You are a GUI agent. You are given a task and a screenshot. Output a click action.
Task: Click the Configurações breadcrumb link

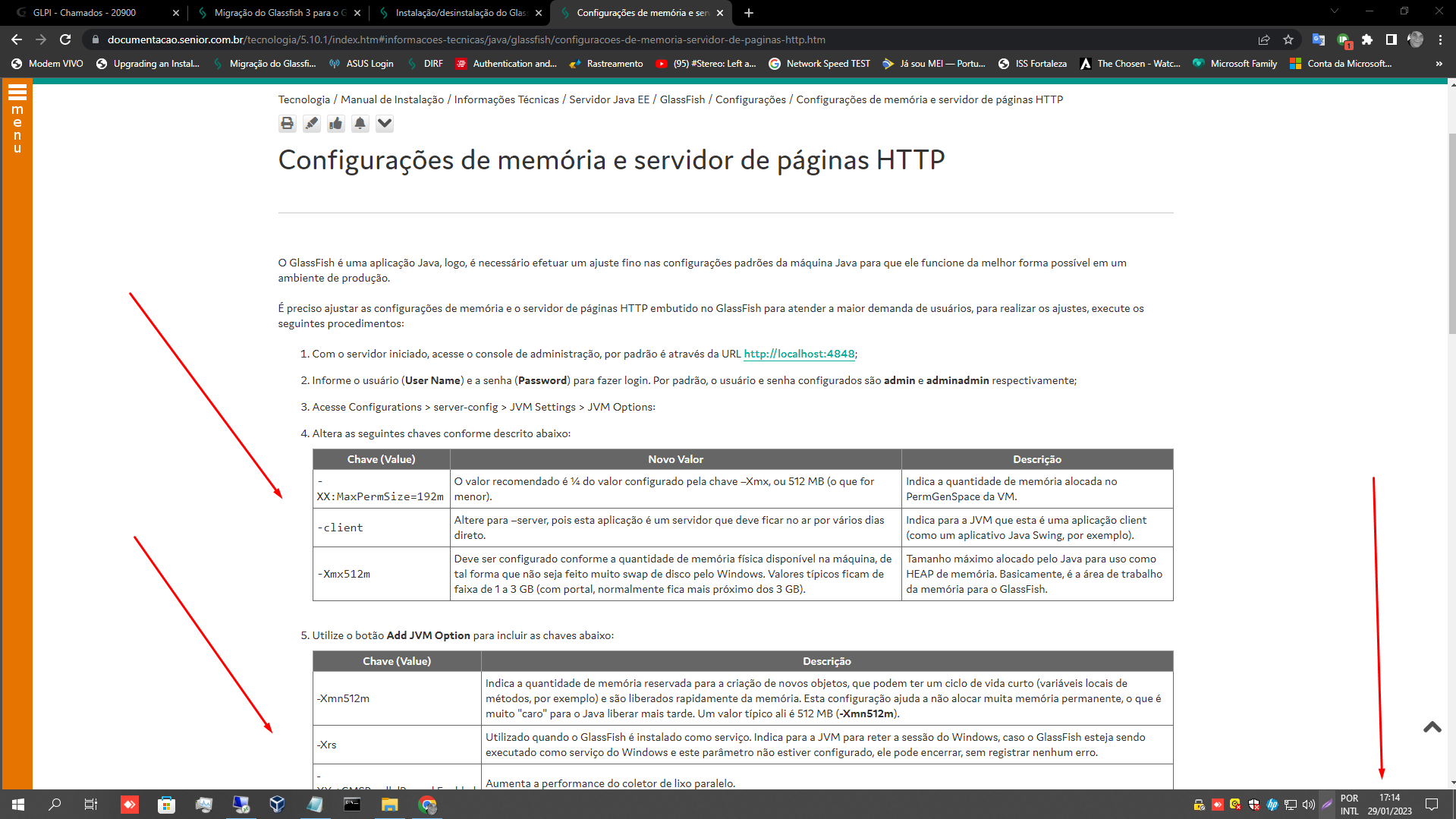pos(750,99)
